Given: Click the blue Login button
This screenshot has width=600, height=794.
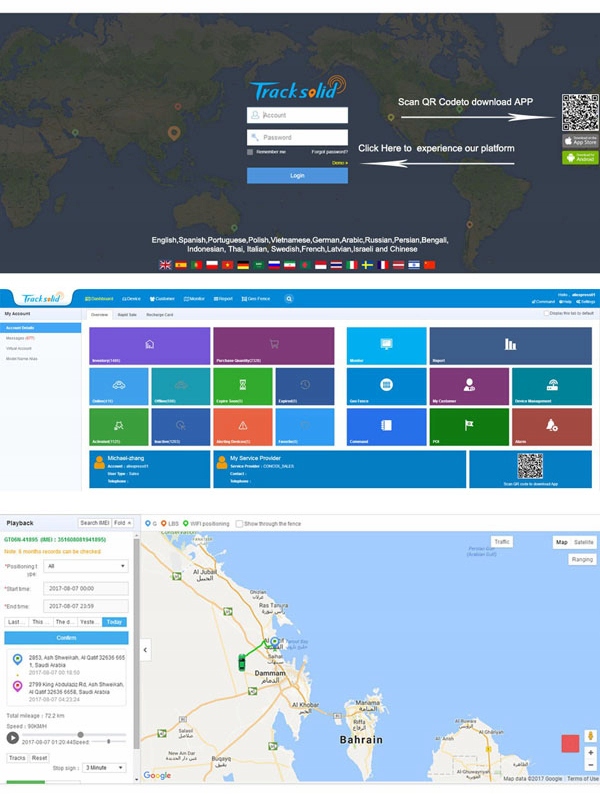Looking at the screenshot, I should [x=297, y=176].
